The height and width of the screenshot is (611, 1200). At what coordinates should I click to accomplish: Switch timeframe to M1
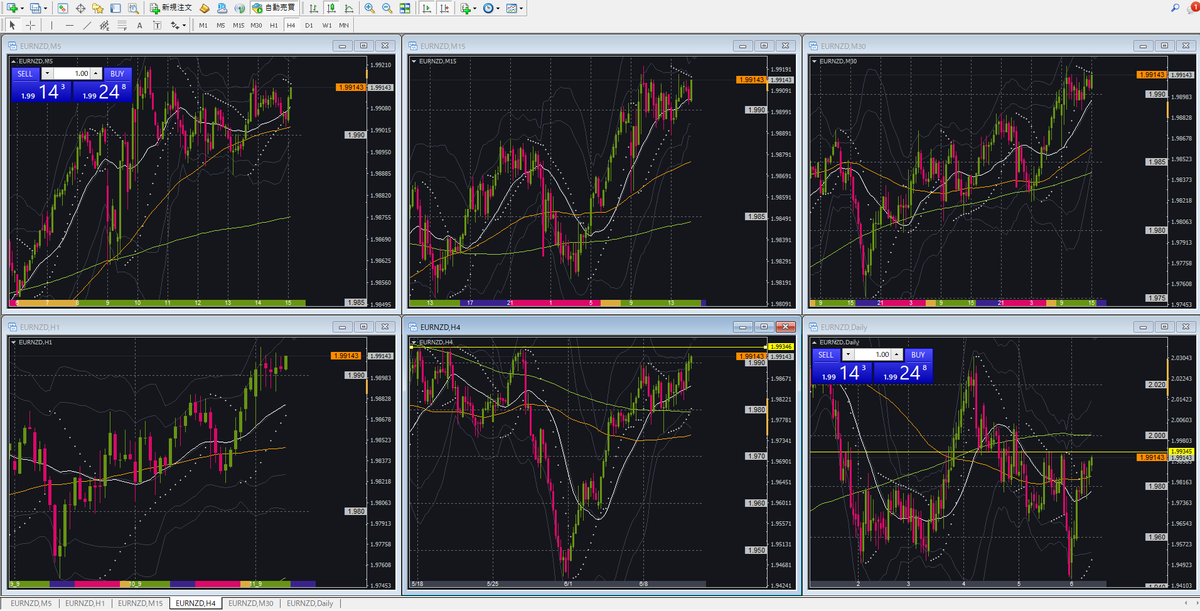203,24
